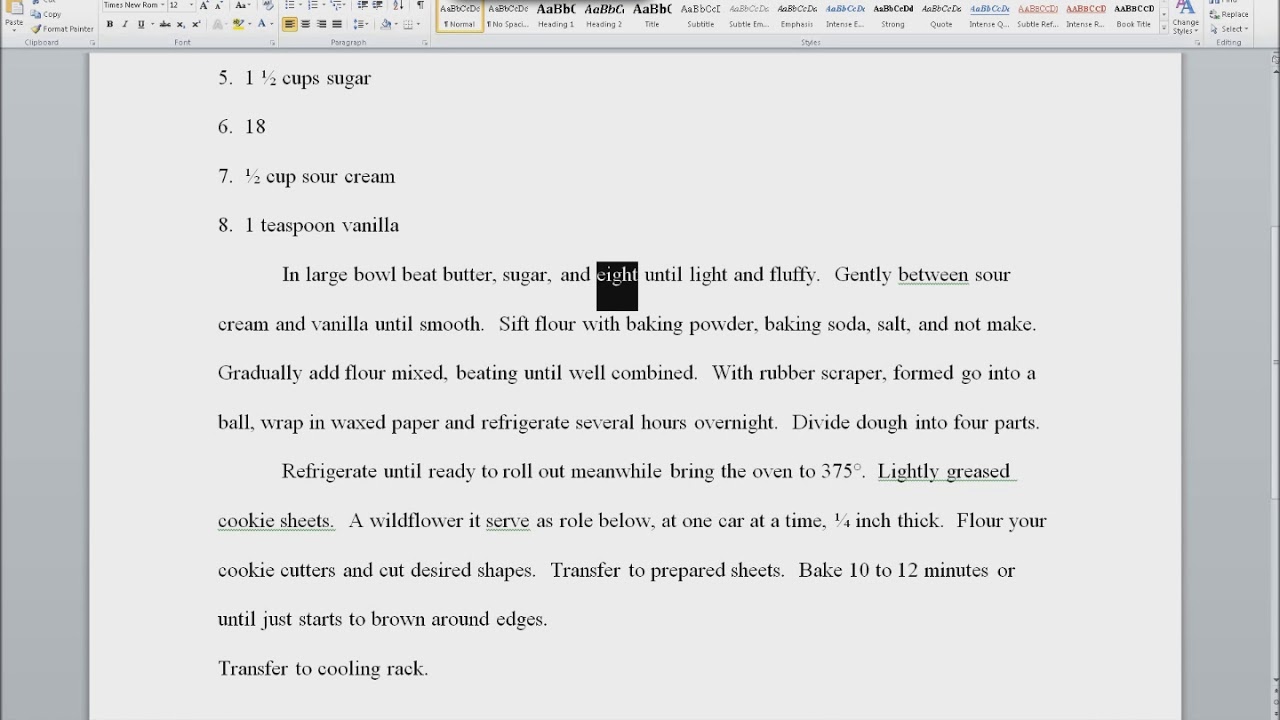Click the Numbering list icon
Image resolution: width=1280 pixels, height=720 pixels.
click(x=314, y=5)
